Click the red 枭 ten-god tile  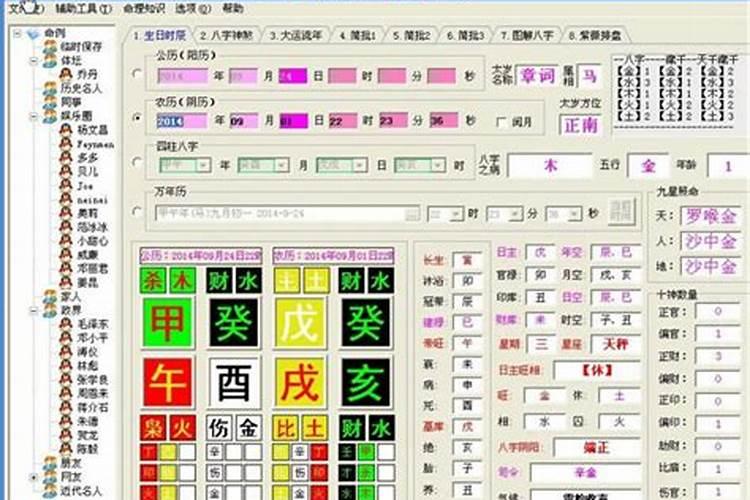click(x=153, y=428)
